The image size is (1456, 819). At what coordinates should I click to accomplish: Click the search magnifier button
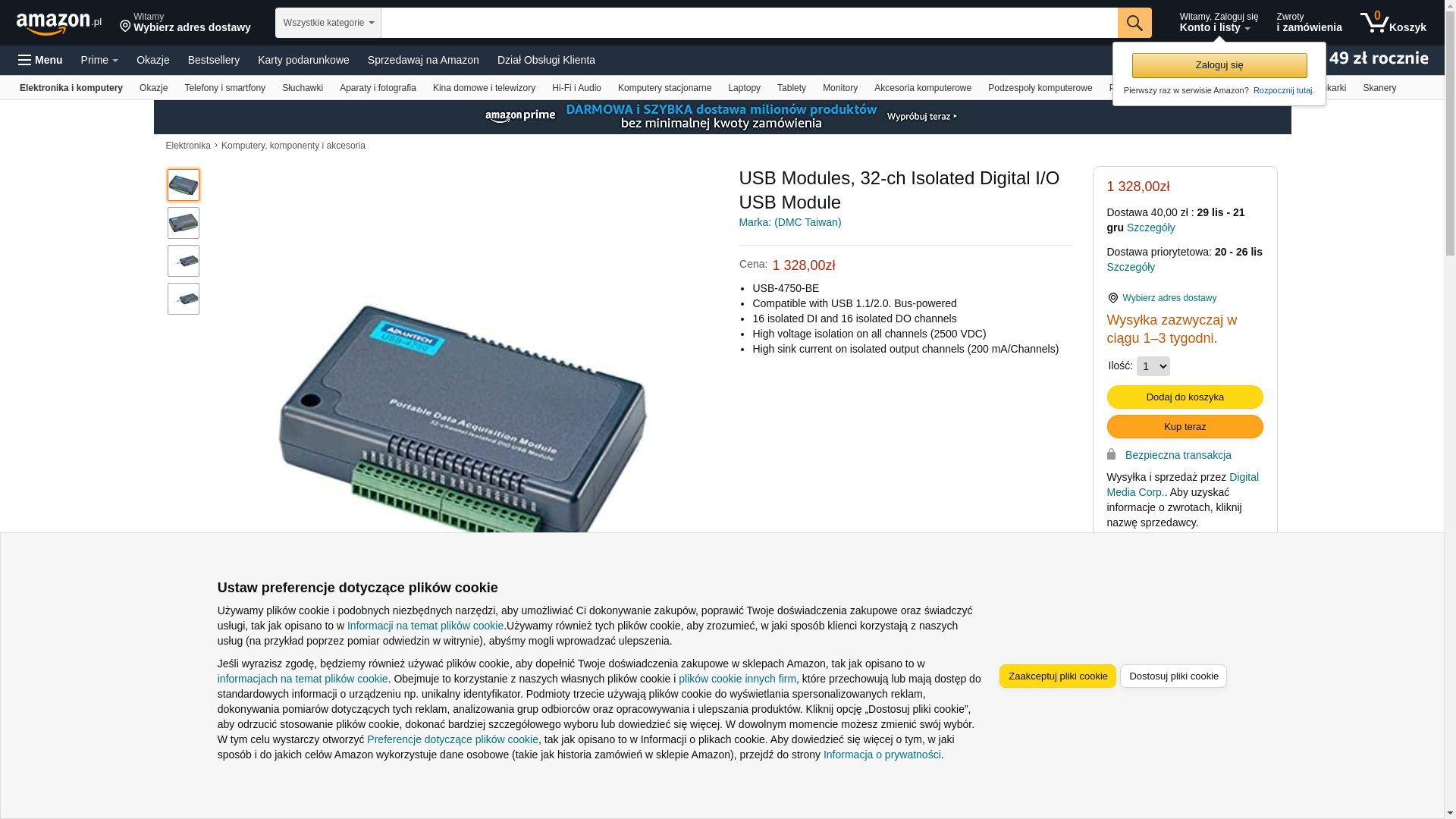click(1134, 23)
